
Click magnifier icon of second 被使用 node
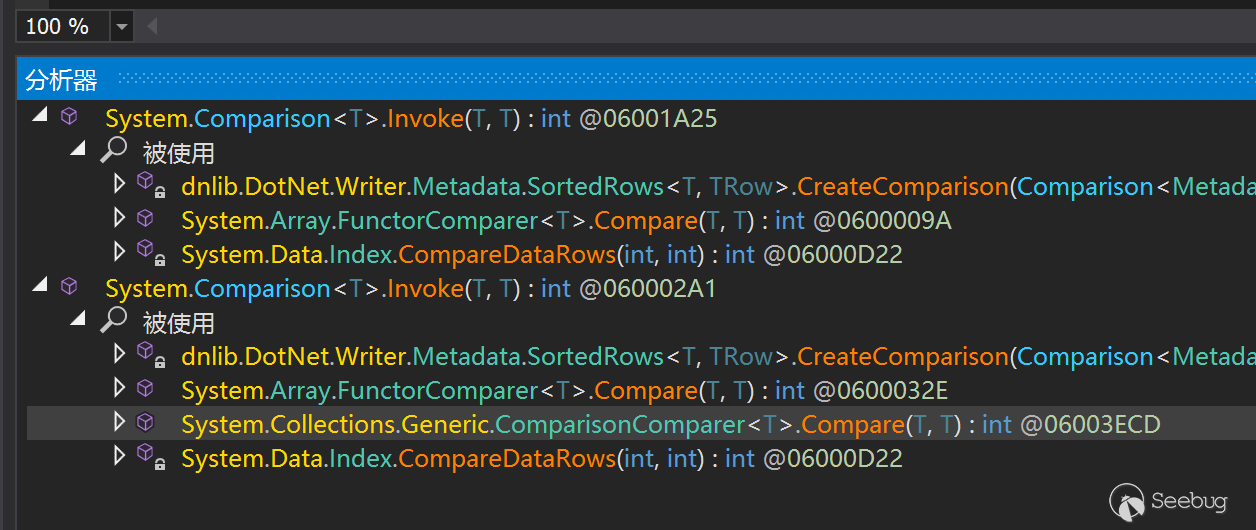[x=114, y=321]
